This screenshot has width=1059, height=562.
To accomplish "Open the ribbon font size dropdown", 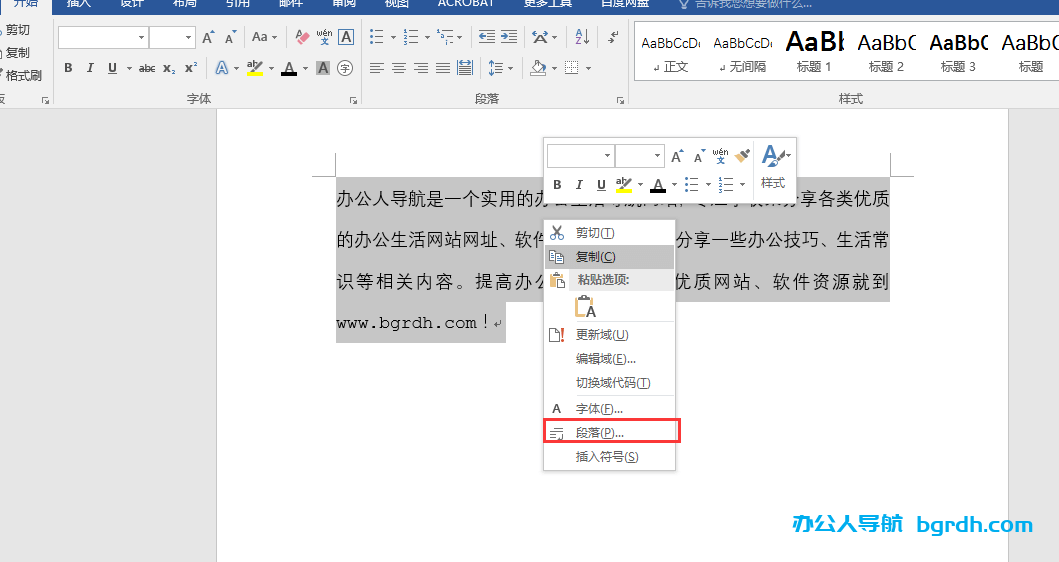I will point(188,37).
